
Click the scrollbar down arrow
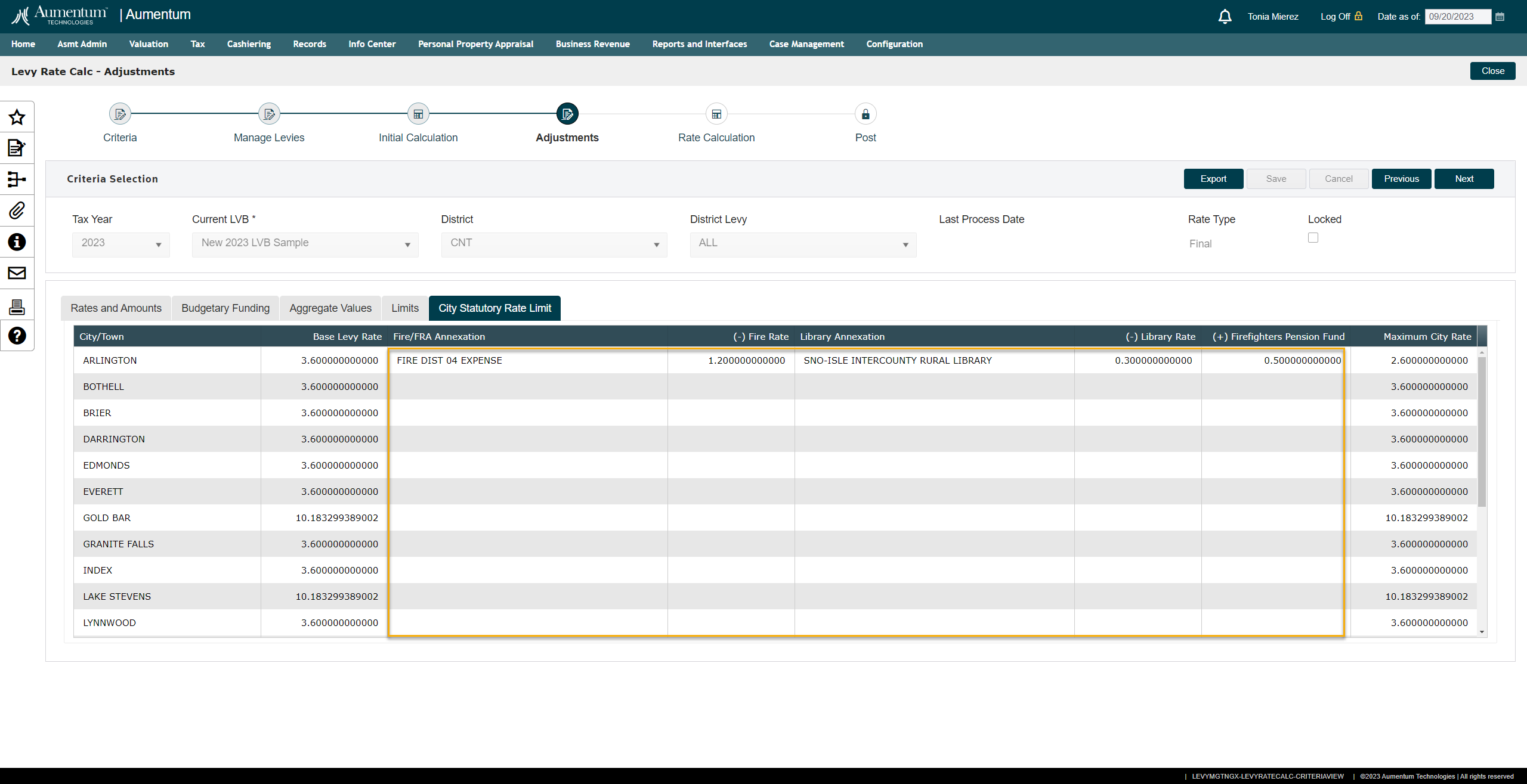coord(1482,632)
